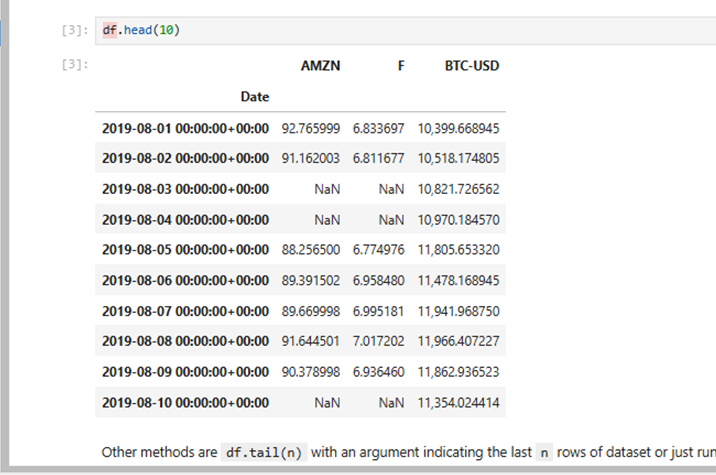Click F value 6.833697
The height and width of the screenshot is (475, 716).
(379, 128)
